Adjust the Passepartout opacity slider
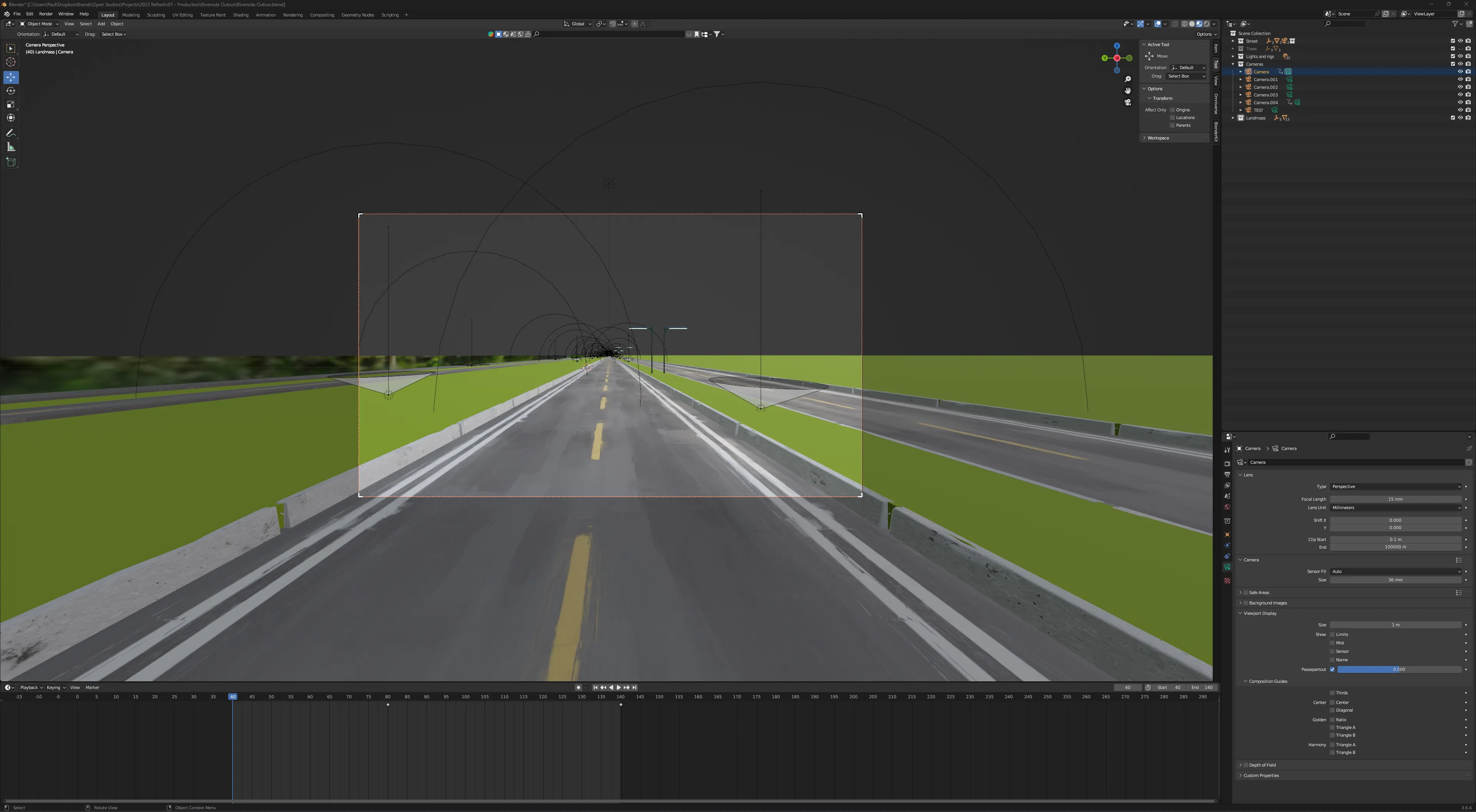 1398,669
